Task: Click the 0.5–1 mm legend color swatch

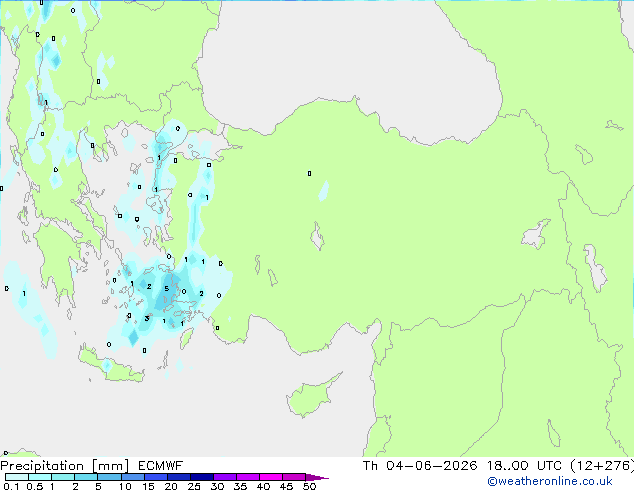Action: [40, 477]
